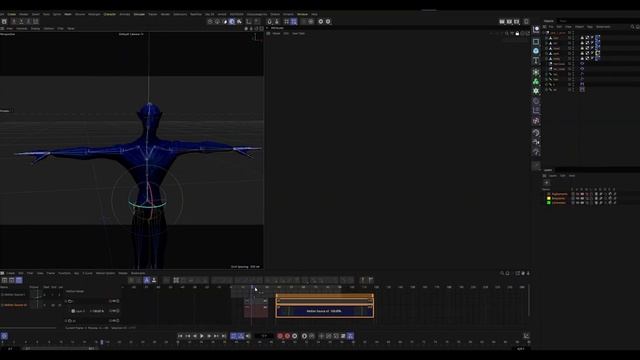Click the first gear settings icon in top toolbar
Screen dimensions: 640x360
321,21
